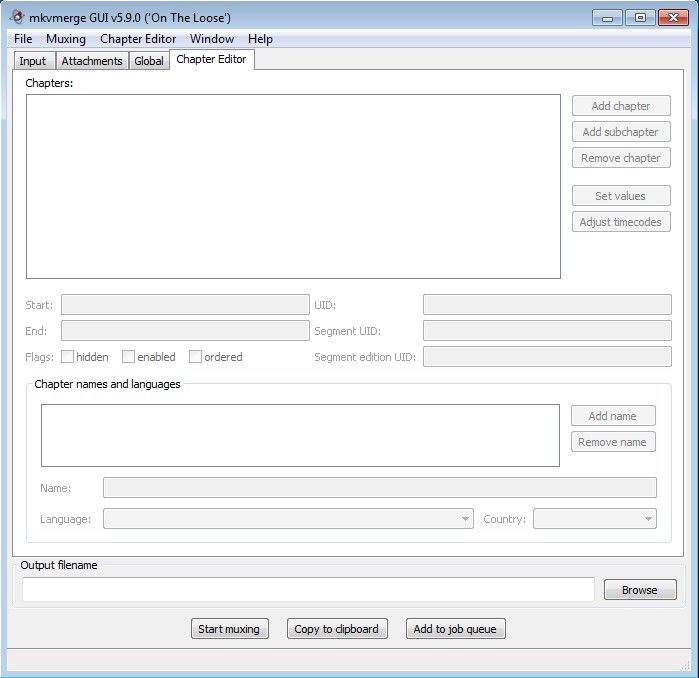Image resolution: width=699 pixels, height=678 pixels.
Task: Minimize the mkvmerge GUI window
Action: (607, 18)
